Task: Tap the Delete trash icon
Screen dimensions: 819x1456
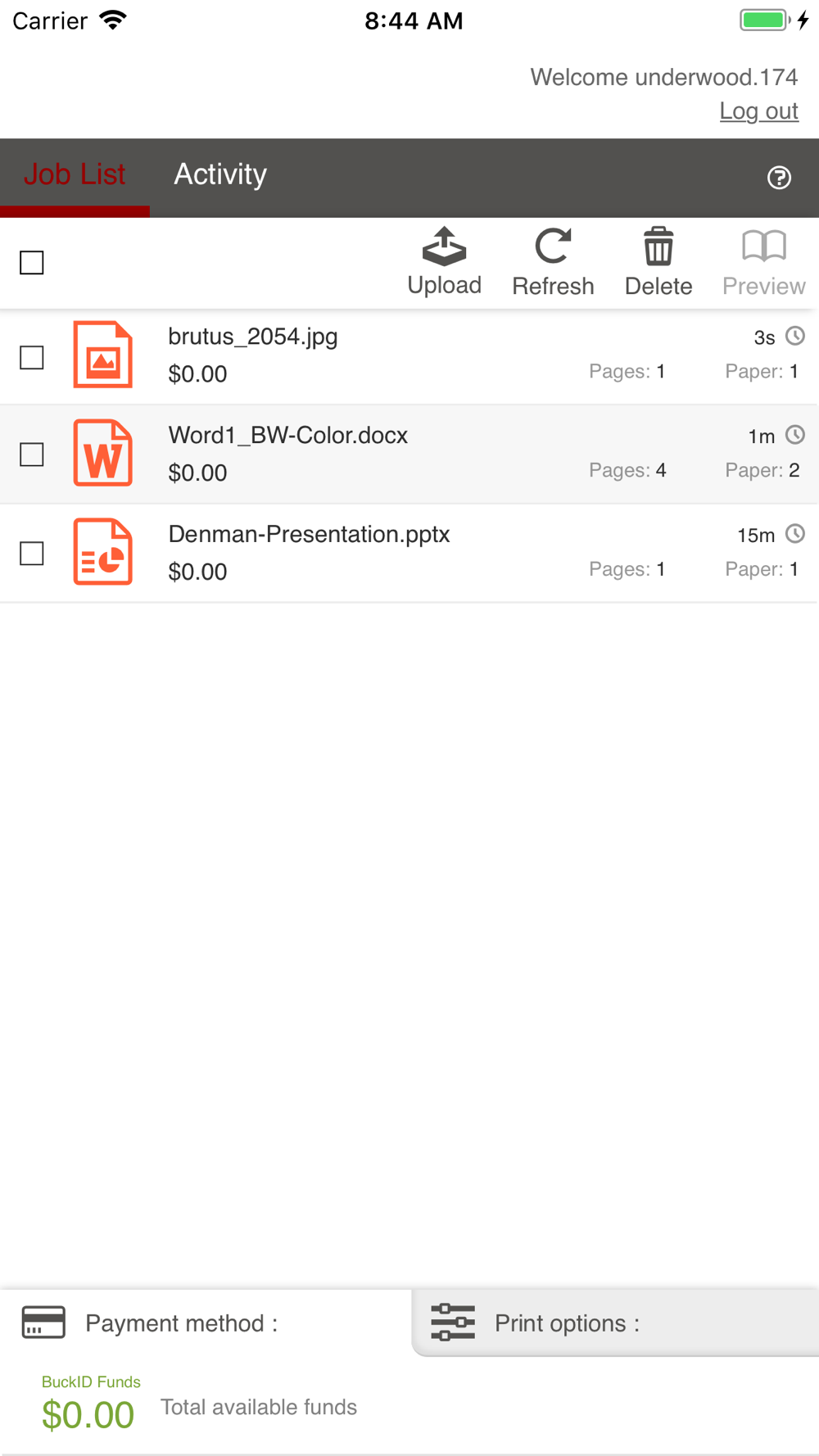Action: [658, 247]
